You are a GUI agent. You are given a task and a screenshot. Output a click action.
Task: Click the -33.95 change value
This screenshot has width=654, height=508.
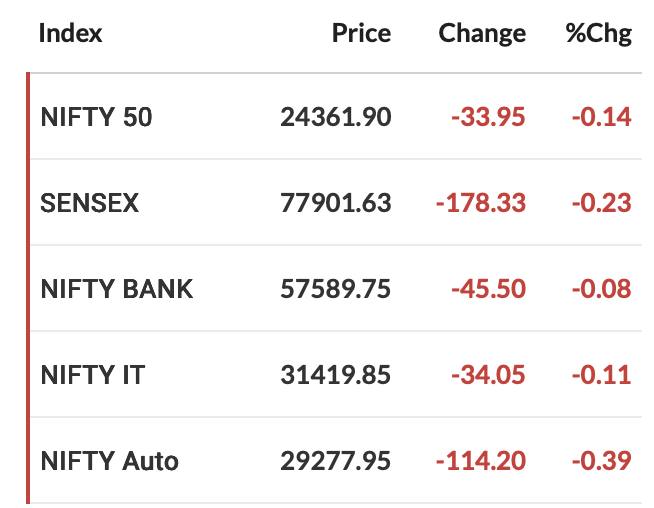[x=488, y=117]
